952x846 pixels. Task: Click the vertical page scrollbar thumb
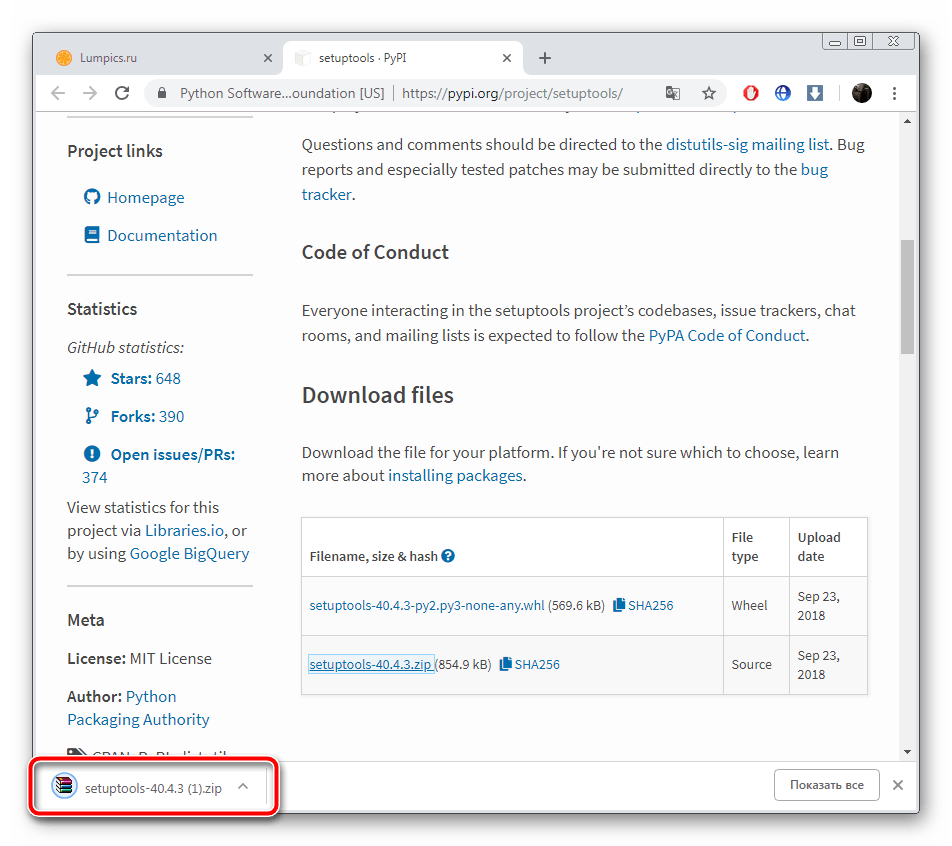(x=907, y=296)
